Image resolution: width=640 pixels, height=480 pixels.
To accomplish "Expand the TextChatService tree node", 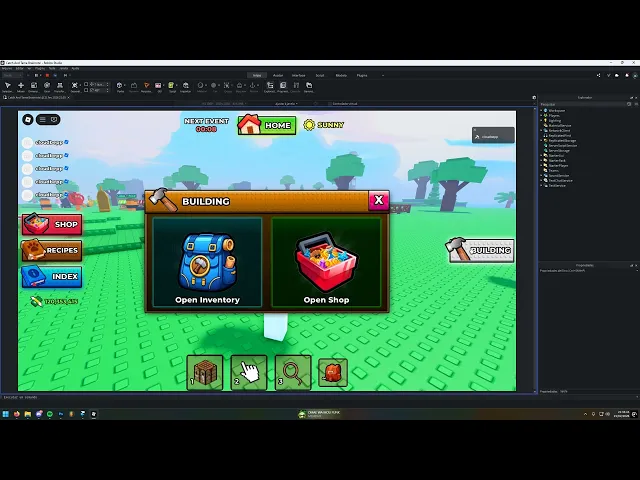I will point(542,180).
